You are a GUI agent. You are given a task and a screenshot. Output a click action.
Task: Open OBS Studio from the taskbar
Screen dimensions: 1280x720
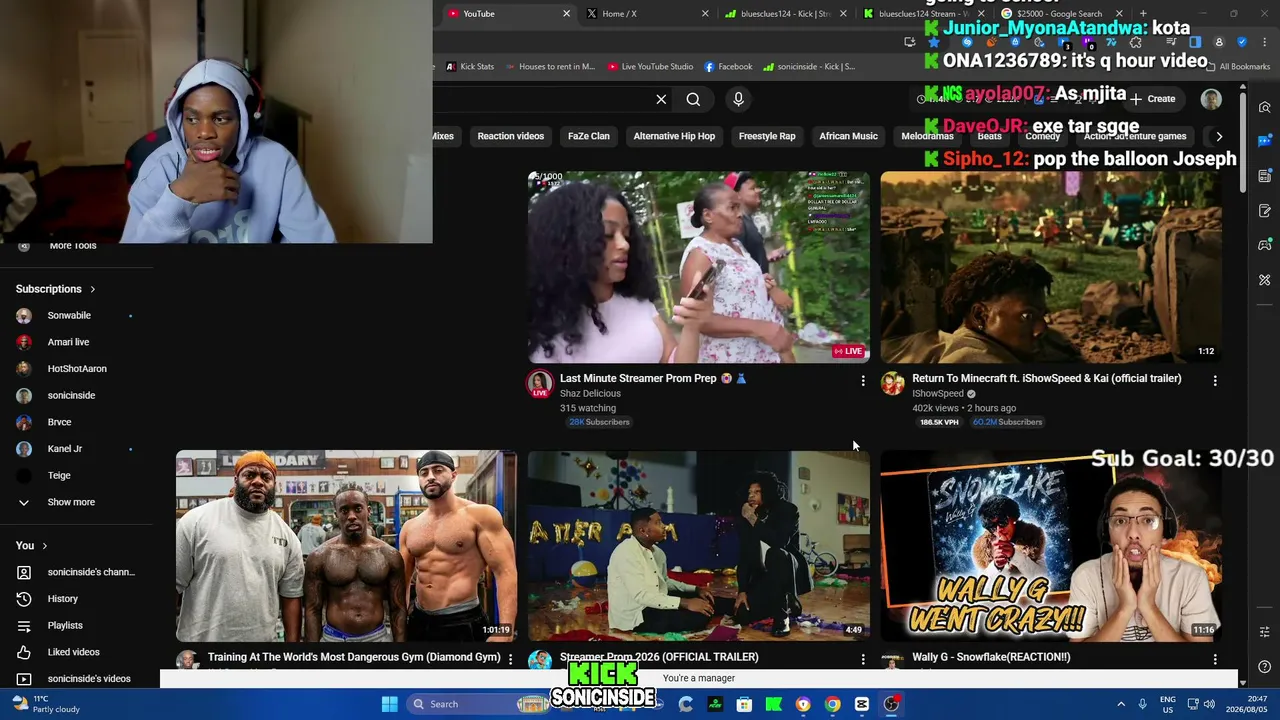[x=891, y=704]
